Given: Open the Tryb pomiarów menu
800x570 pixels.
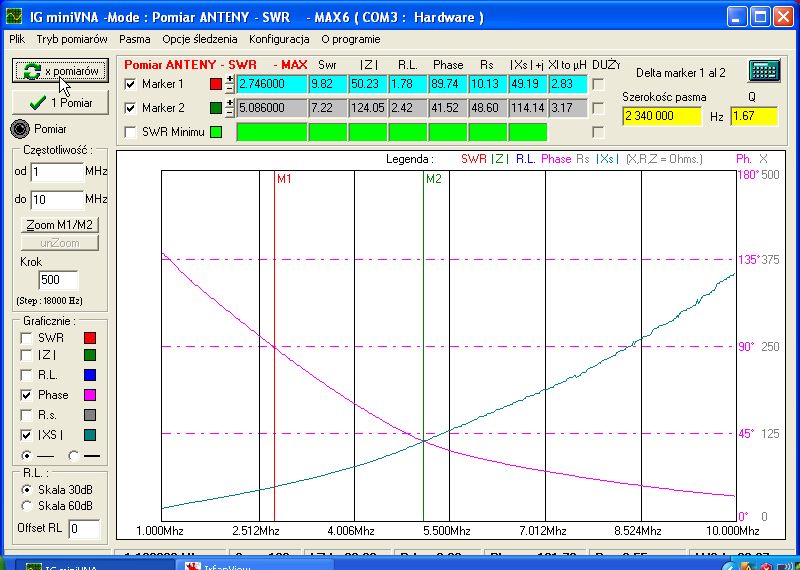Looking at the screenshot, I should [72, 39].
